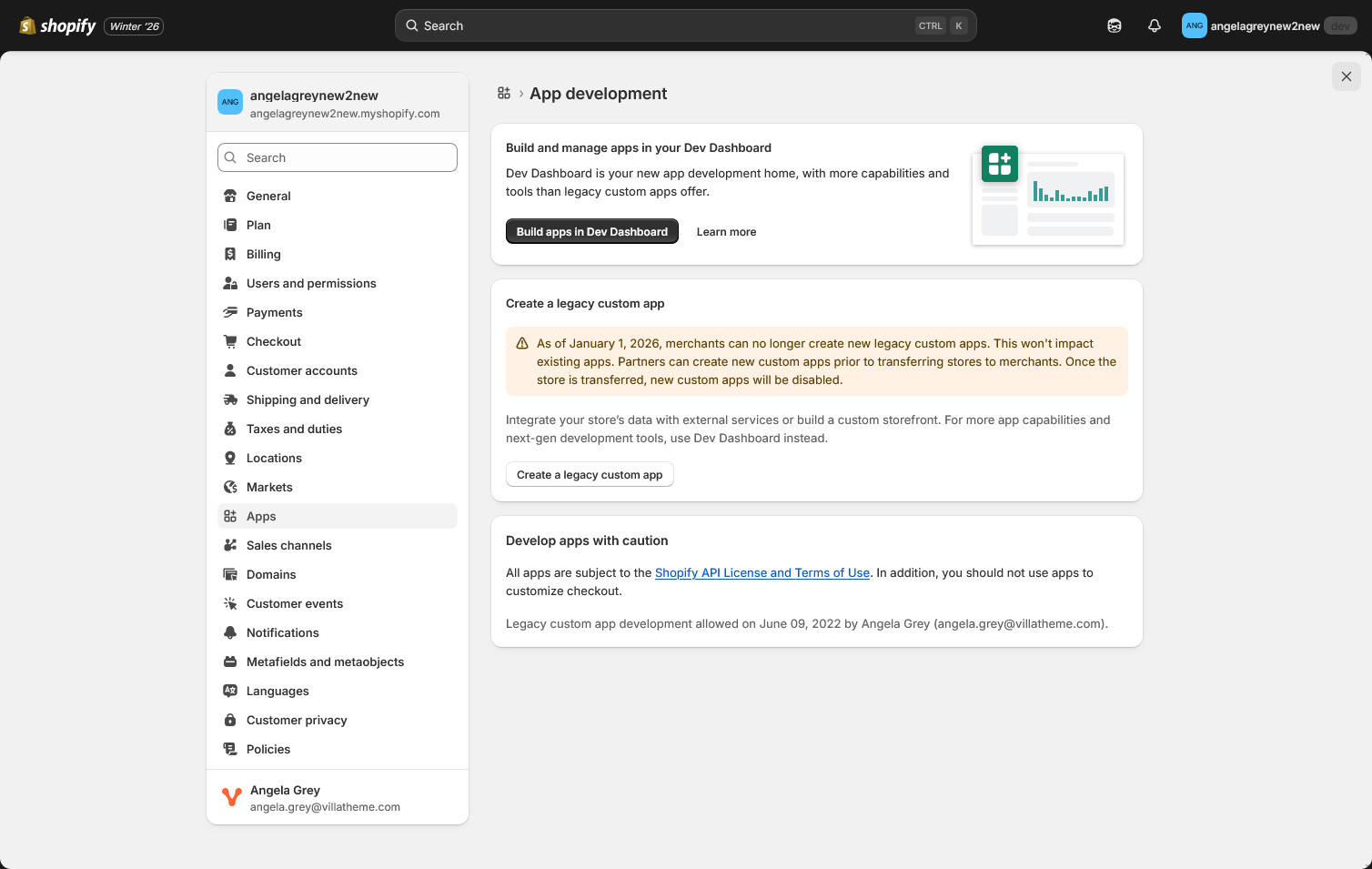Click the Shopify logo
The height and width of the screenshot is (869, 1372).
tap(57, 25)
